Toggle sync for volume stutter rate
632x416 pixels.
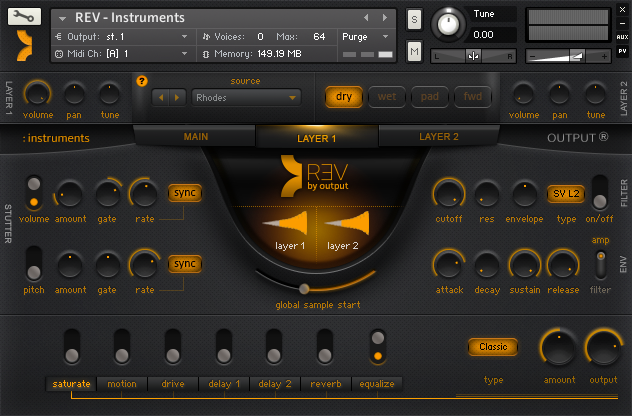coord(185,193)
